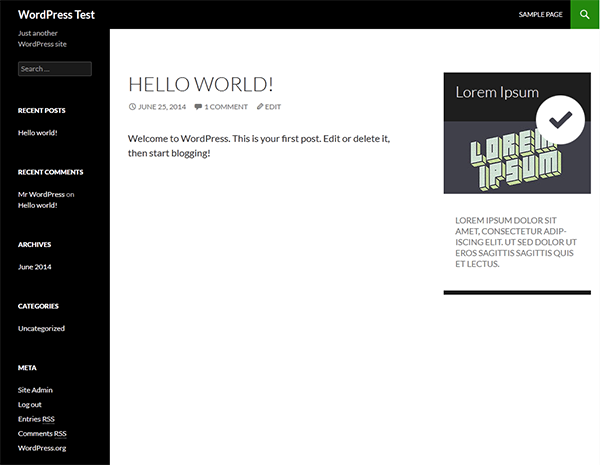Open Hello world! under Recent Comments

click(38, 205)
